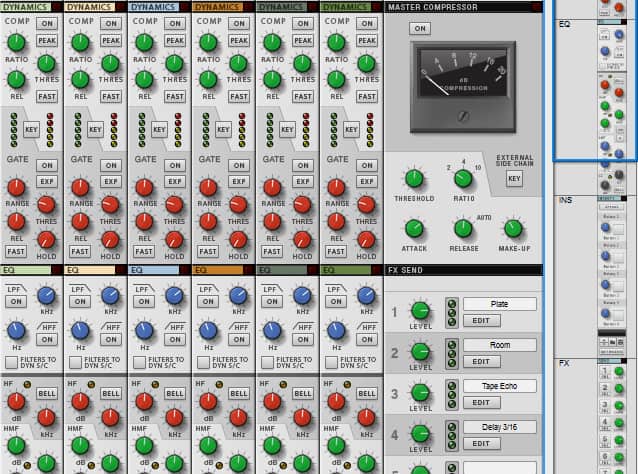Jump to INS section in navigator strip
Image resolution: width=638 pixels, height=474 pixels.
565,201
